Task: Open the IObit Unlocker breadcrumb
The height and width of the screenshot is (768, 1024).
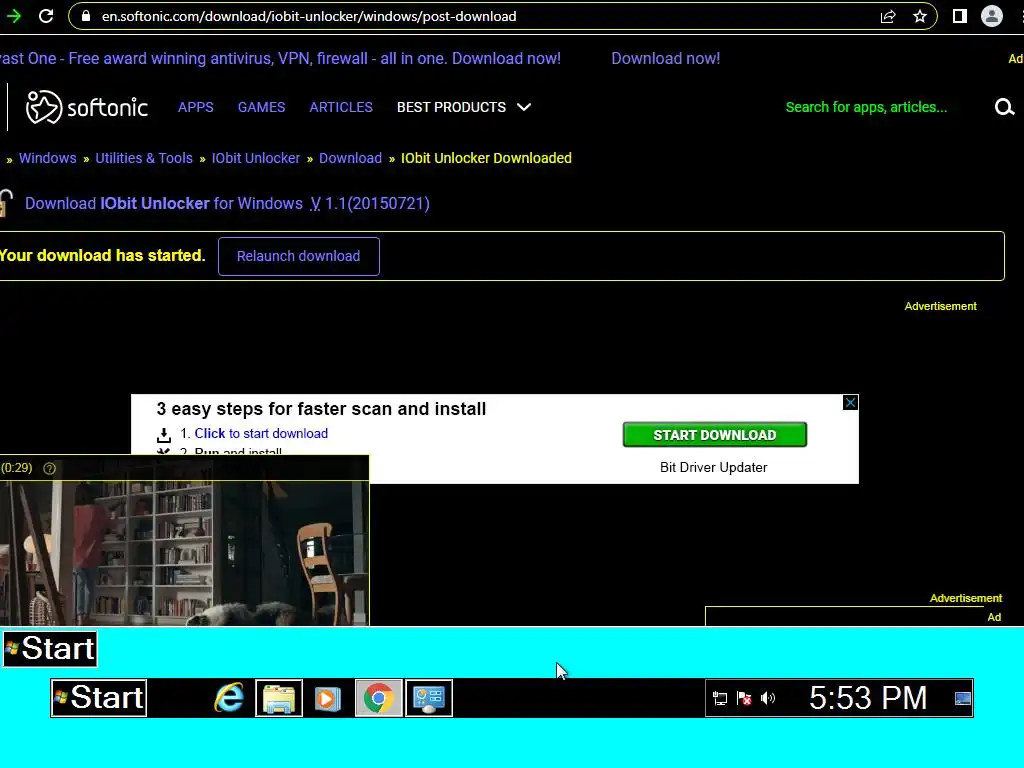Action: pos(255,158)
